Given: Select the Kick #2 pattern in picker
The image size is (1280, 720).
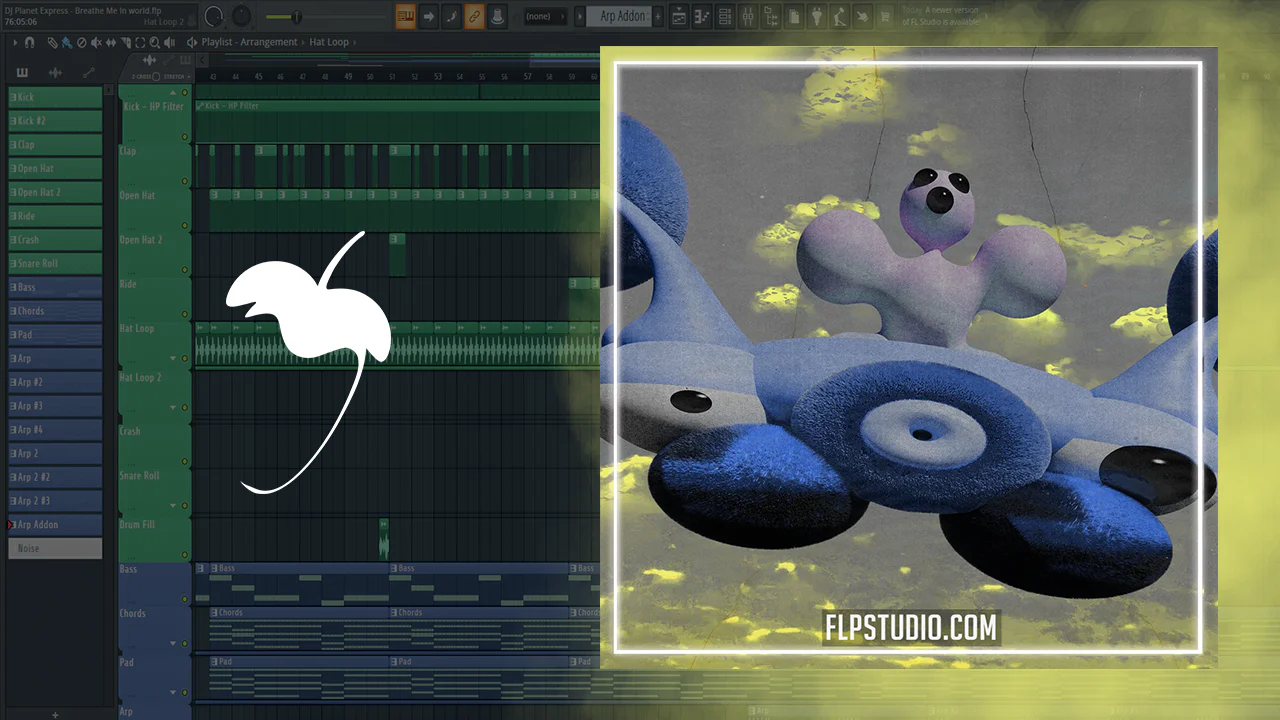Looking at the screenshot, I should (55, 121).
